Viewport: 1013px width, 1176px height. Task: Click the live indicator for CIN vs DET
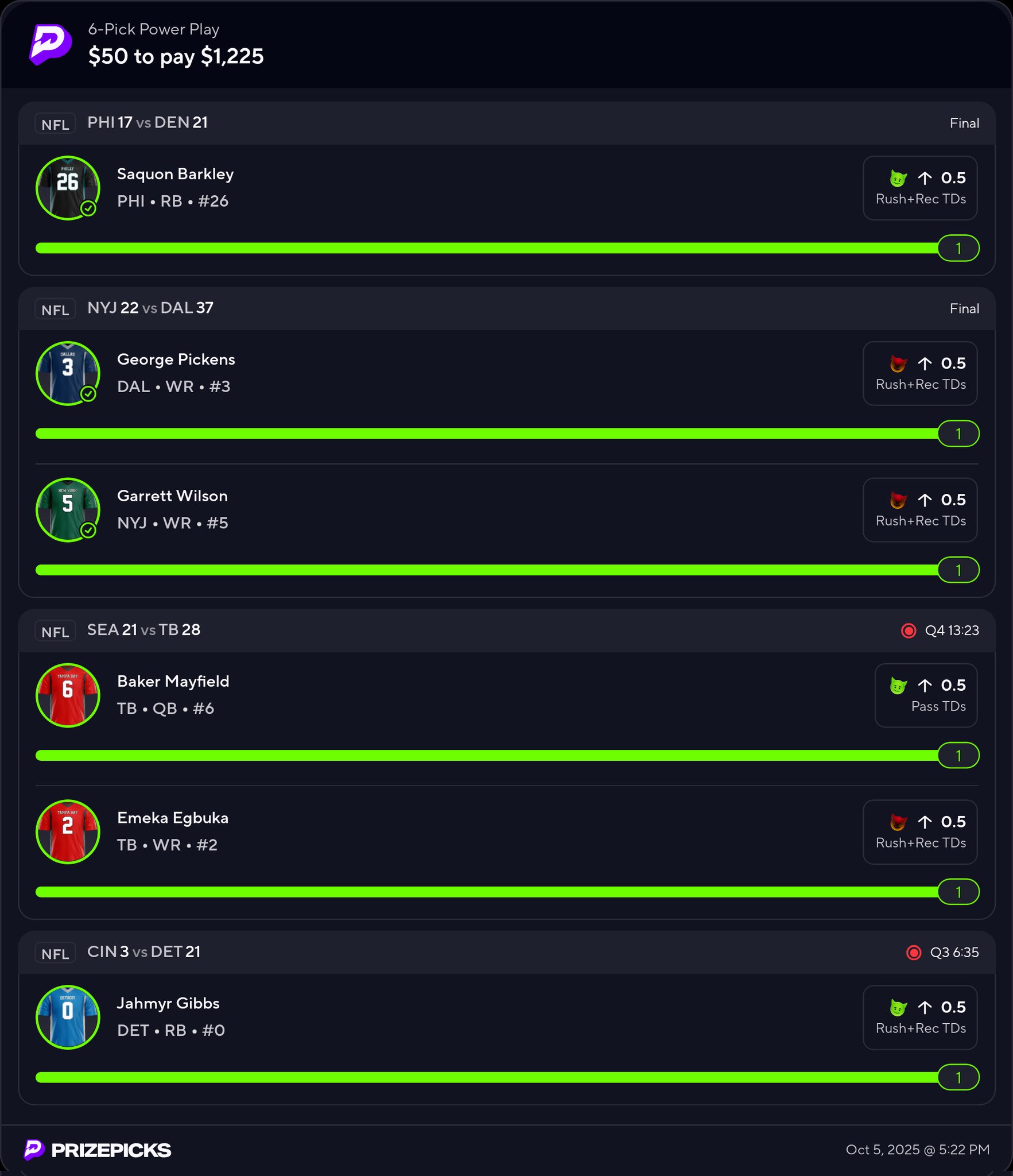tap(914, 953)
